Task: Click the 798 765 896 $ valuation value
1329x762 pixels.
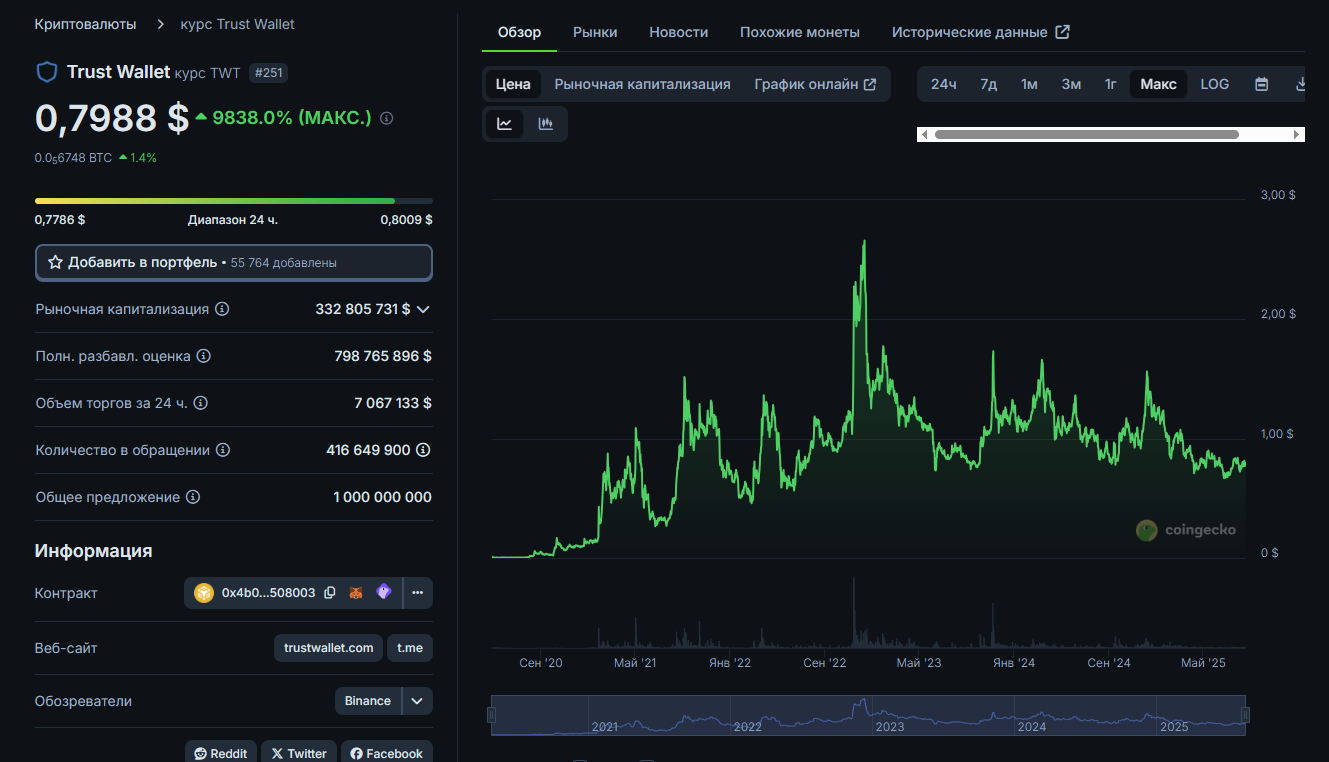Action: 383,356
